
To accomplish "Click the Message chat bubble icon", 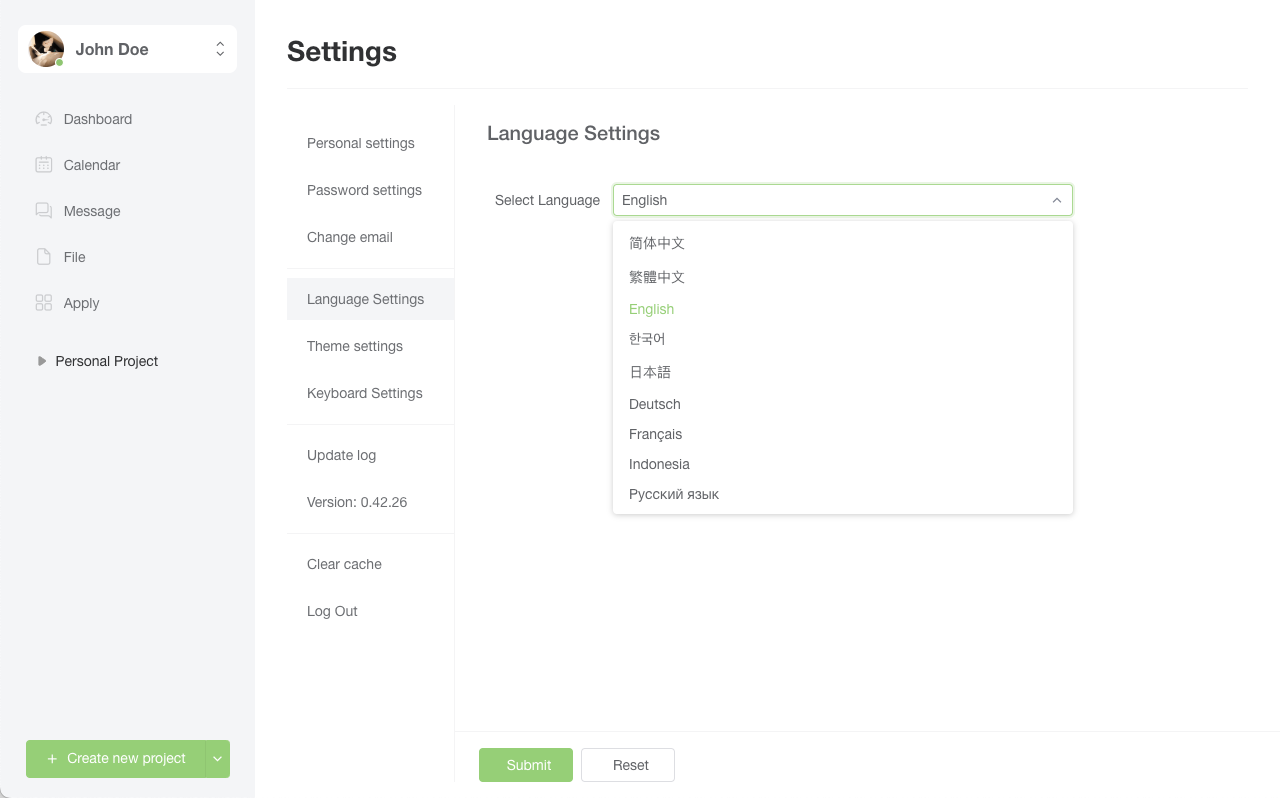I will [43, 211].
